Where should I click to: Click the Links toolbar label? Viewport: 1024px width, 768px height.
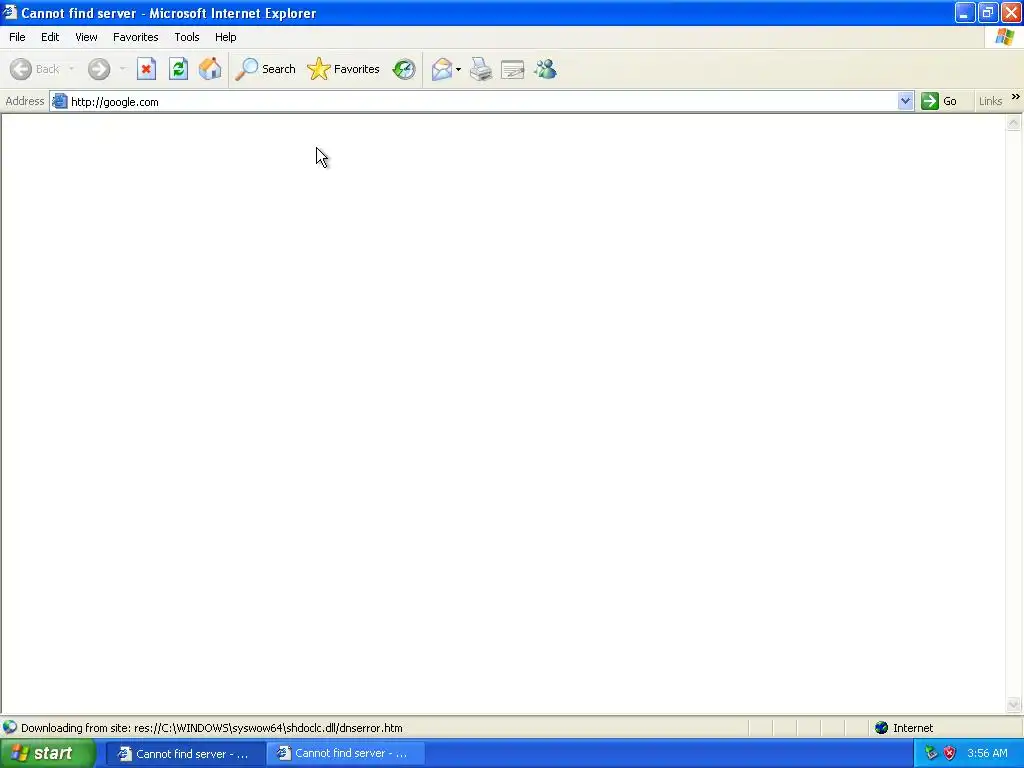(x=990, y=101)
